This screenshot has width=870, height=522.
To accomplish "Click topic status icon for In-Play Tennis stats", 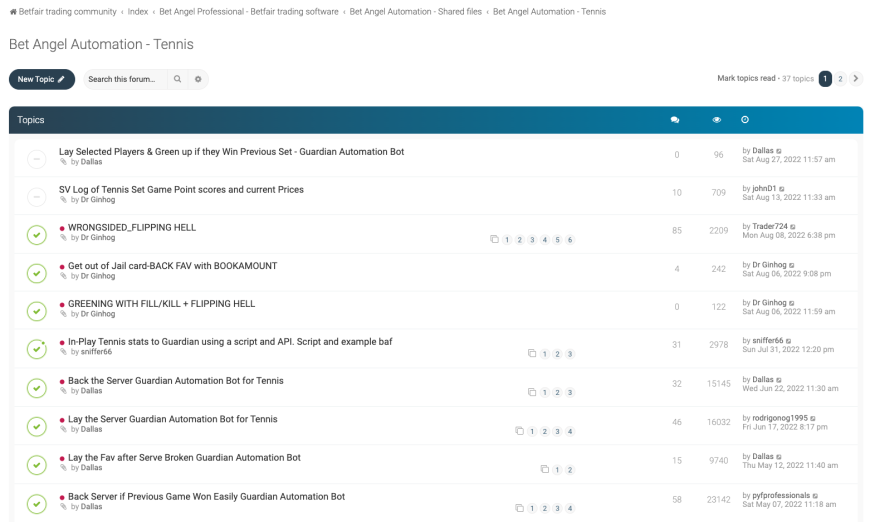I will coord(37,349).
